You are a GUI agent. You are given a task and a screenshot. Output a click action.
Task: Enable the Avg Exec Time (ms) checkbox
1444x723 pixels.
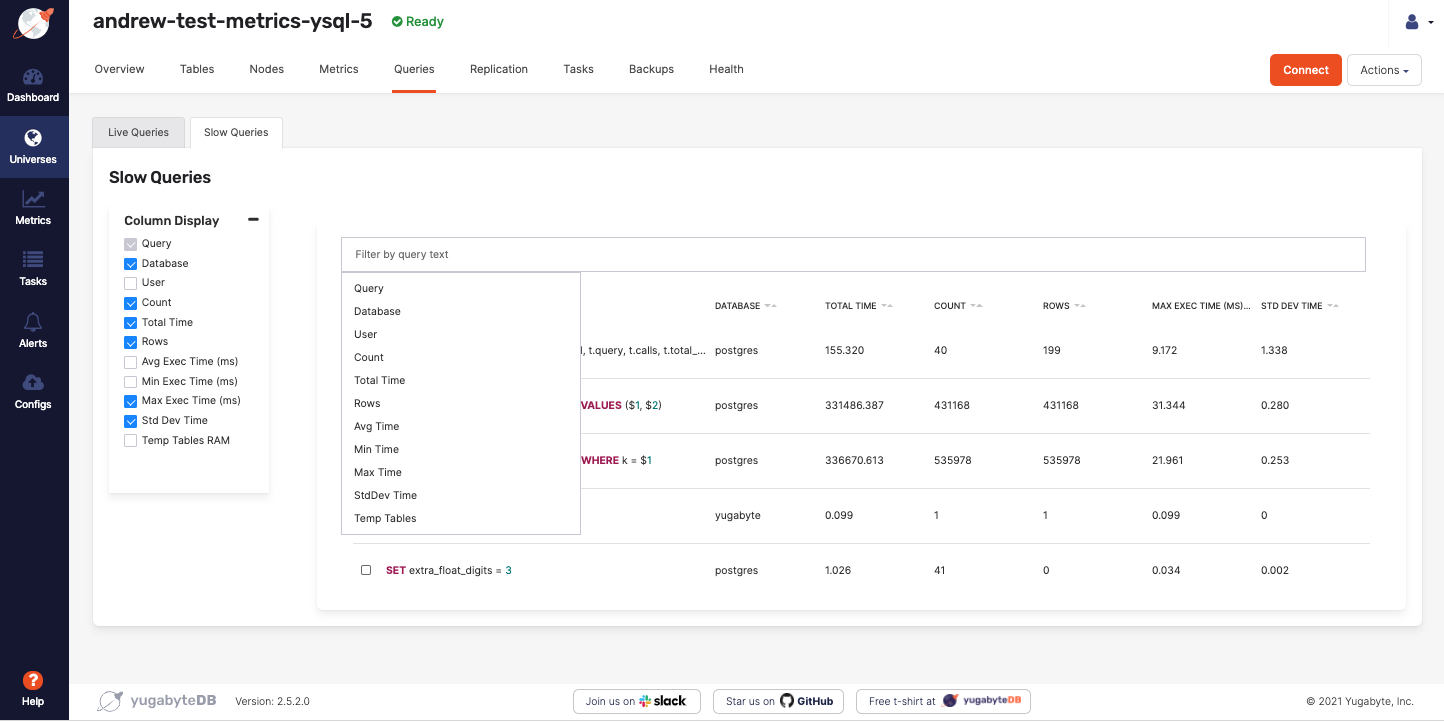click(130, 362)
